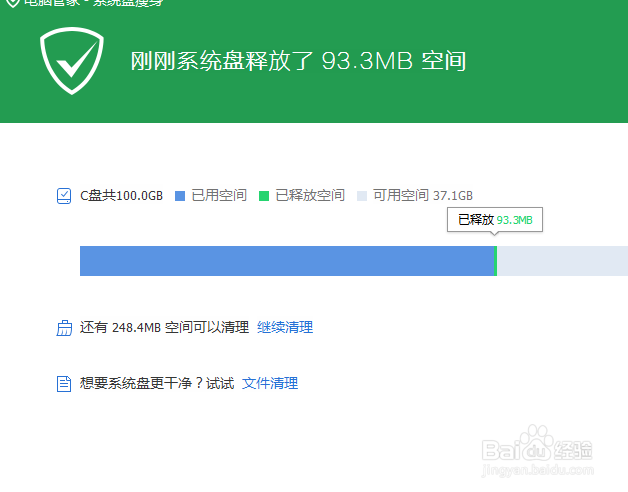The height and width of the screenshot is (492, 628).
Task: Click the light gray available-space legend square
Action: pyautogui.click(x=362, y=196)
